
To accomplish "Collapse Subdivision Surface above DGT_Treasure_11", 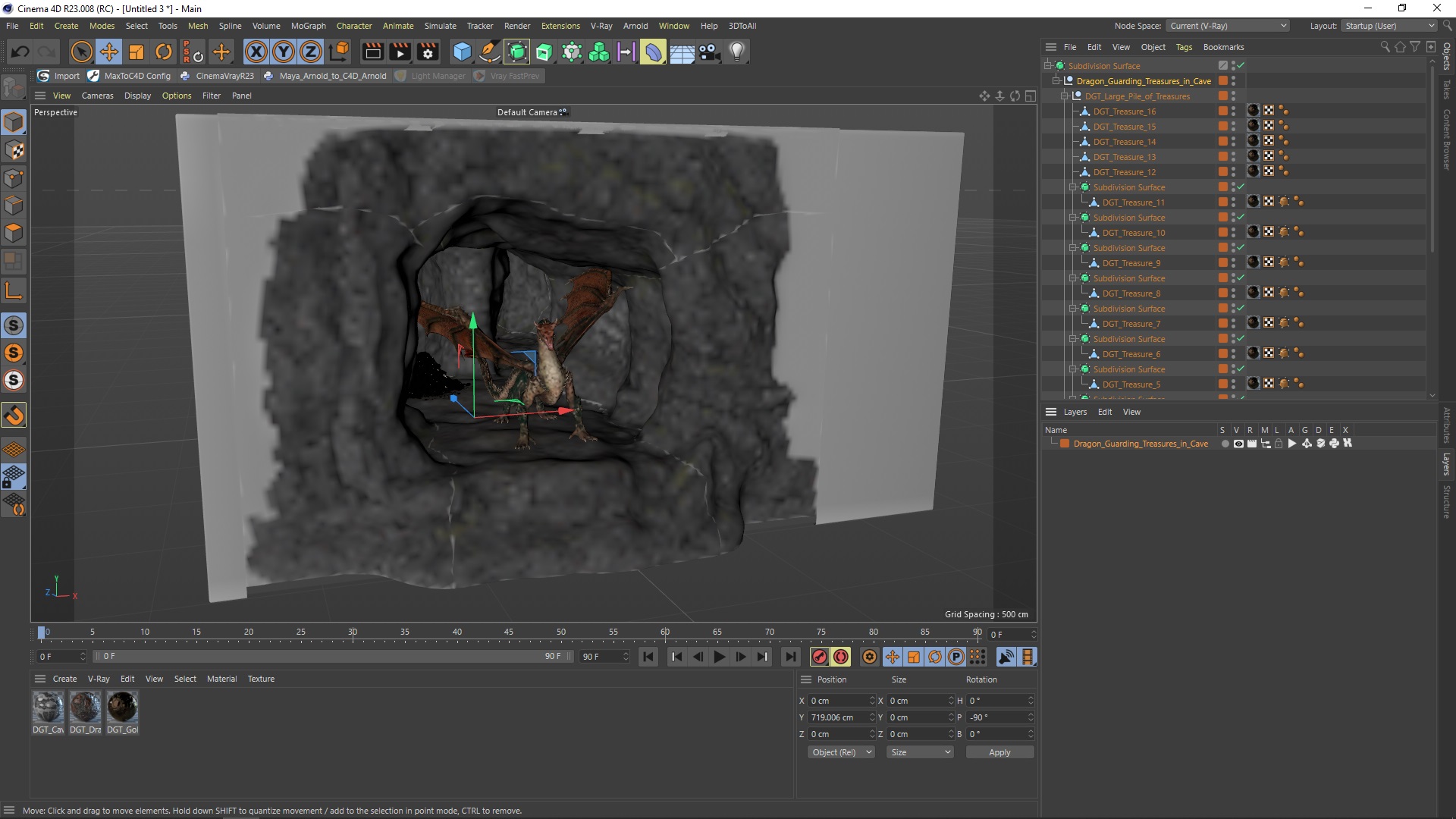I will pyautogui.click(x=1073, y=187).
